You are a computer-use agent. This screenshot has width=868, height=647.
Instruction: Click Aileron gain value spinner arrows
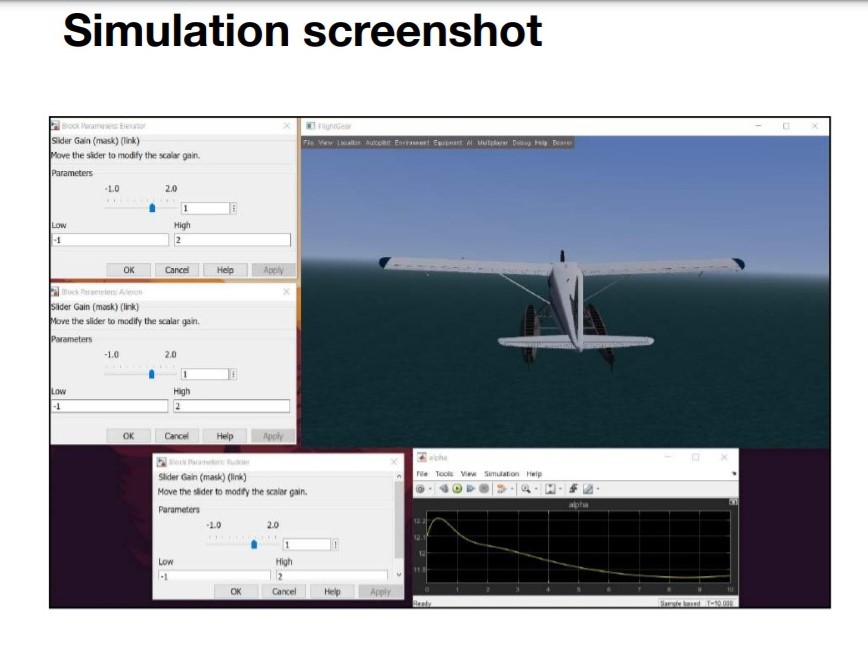pos(233,374)
